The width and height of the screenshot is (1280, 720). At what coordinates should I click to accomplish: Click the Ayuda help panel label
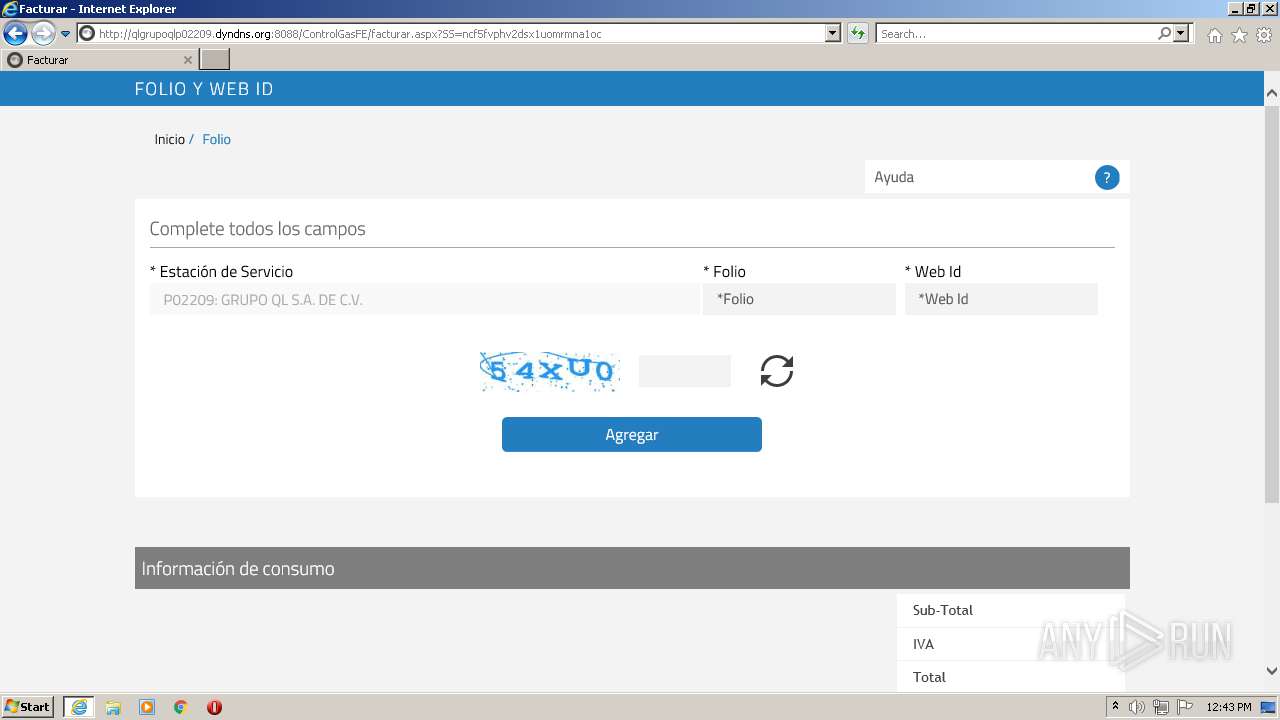click(894, 177)
